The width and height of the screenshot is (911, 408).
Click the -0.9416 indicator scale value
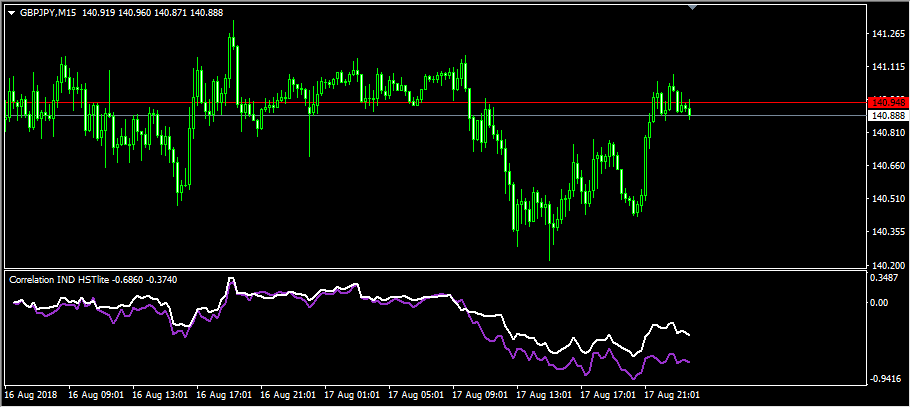tap(888, 378)
